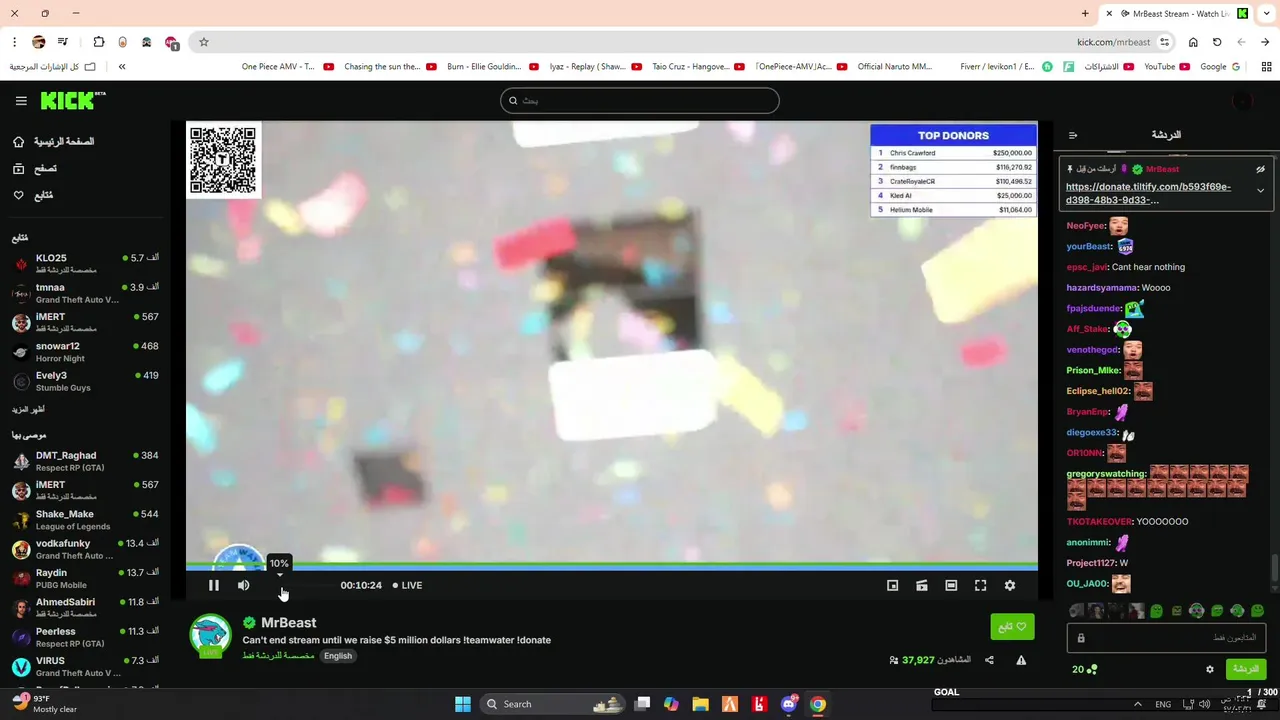Open media controls icon in Chrome toolbar
1280x720 pixels.
pyautogui.click(x=63, y=42)
